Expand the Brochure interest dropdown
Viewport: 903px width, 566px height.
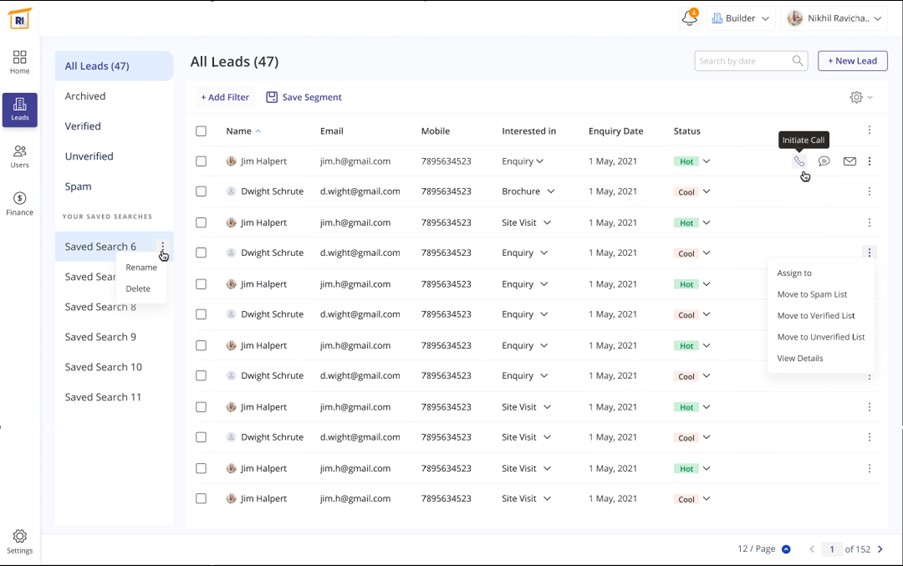(x=550, y=191)
